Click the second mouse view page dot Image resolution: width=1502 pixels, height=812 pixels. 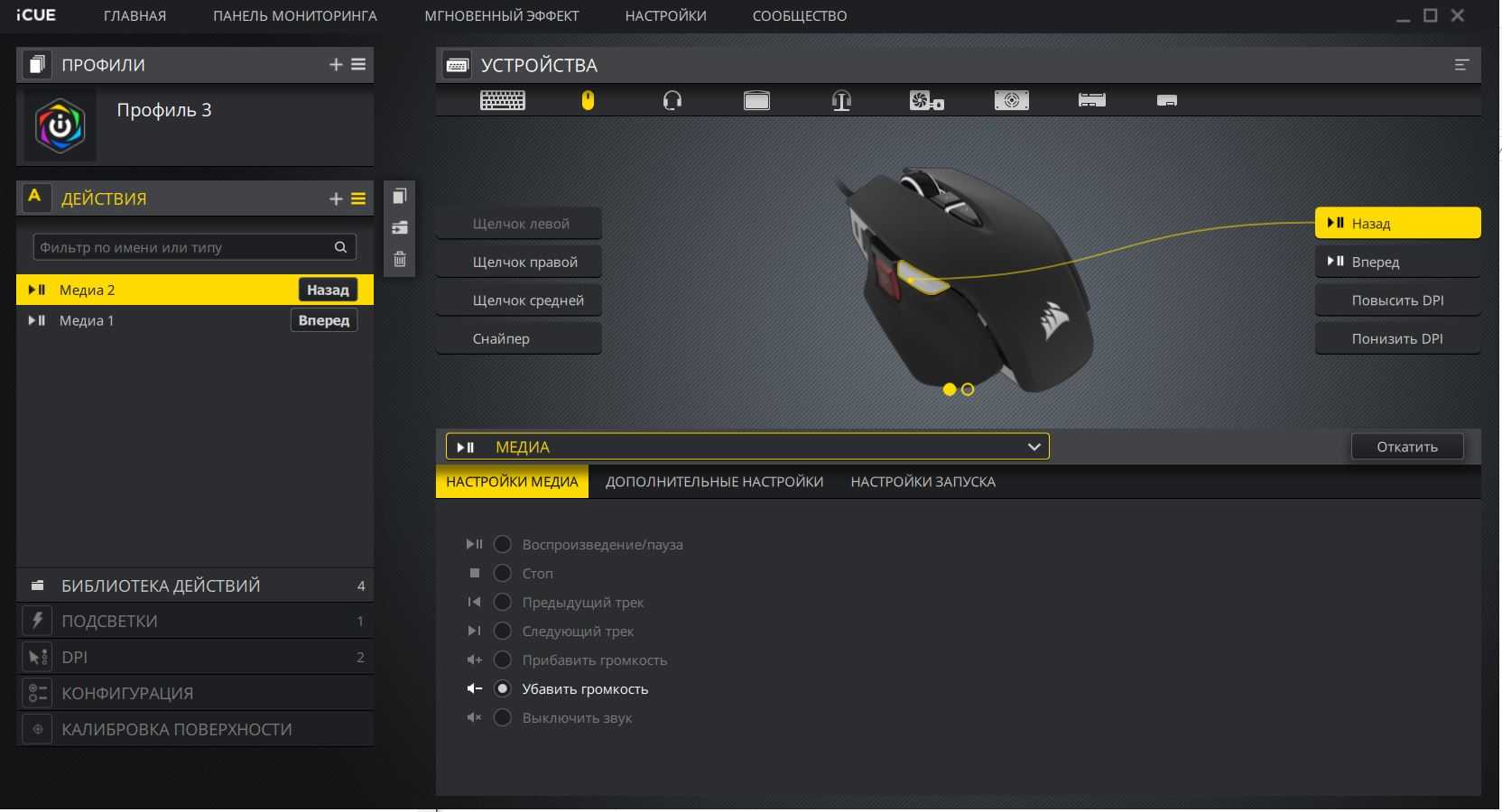click(x=968, y=390)
